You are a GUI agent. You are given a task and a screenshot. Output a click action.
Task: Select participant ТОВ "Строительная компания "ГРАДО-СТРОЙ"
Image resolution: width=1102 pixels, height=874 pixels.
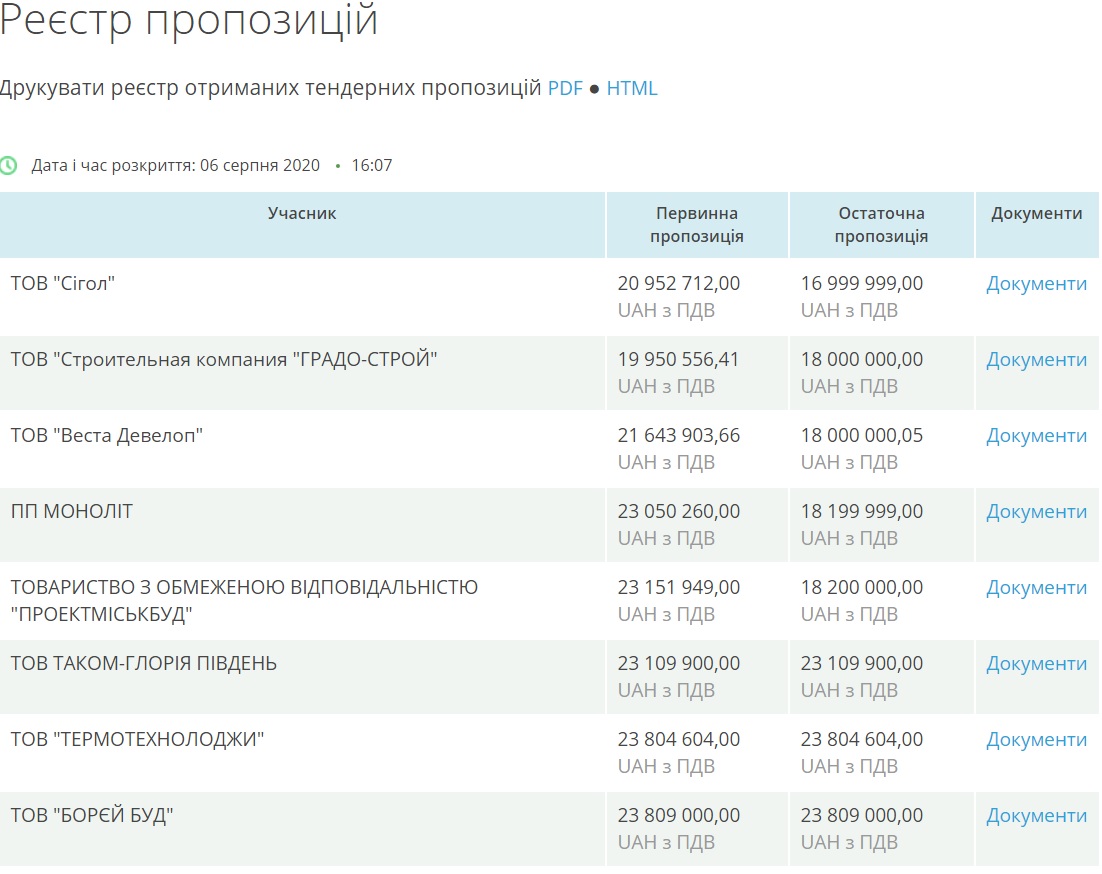tap(223, 360)
